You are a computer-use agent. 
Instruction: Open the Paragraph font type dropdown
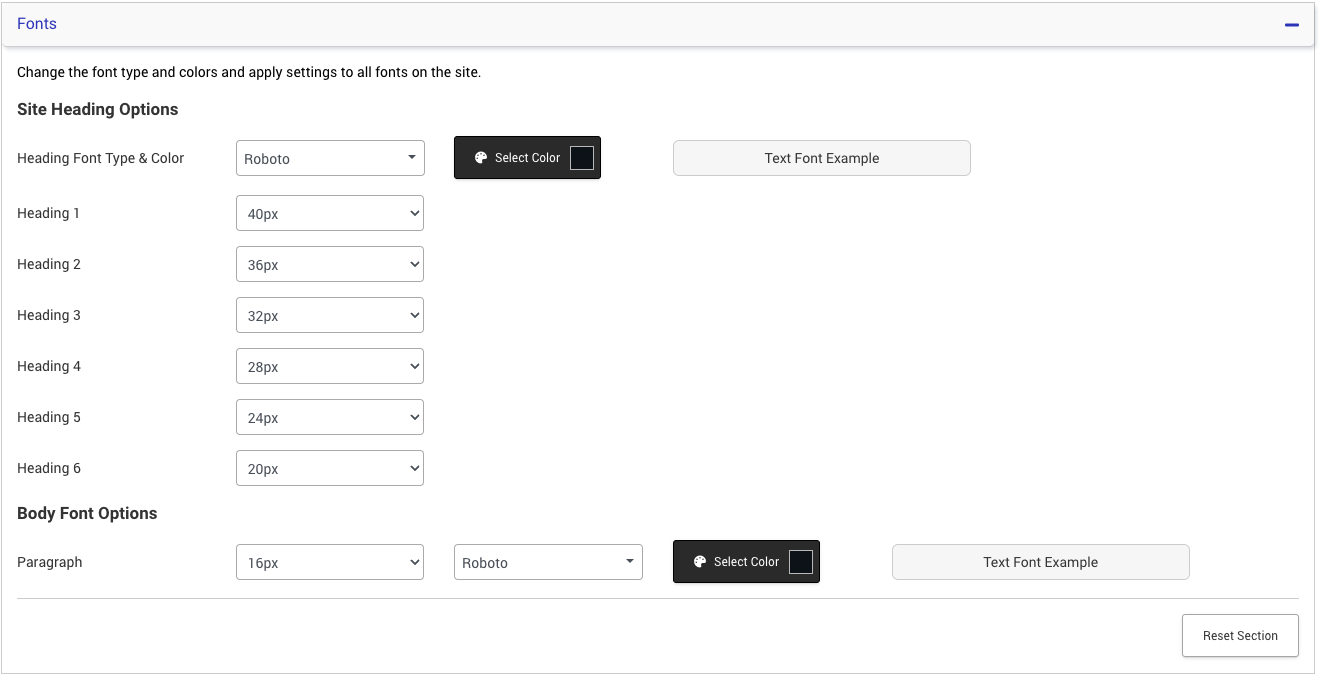(548, 562)
